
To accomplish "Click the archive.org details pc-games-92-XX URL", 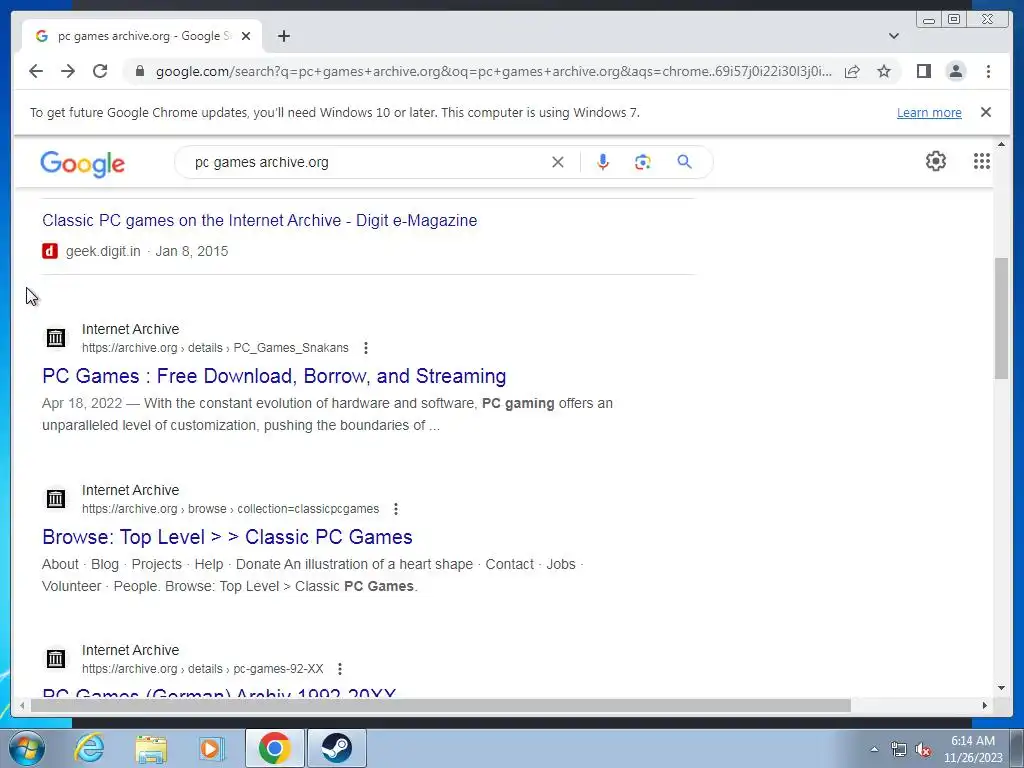I will pyautogui.click(x=202, y=669).
